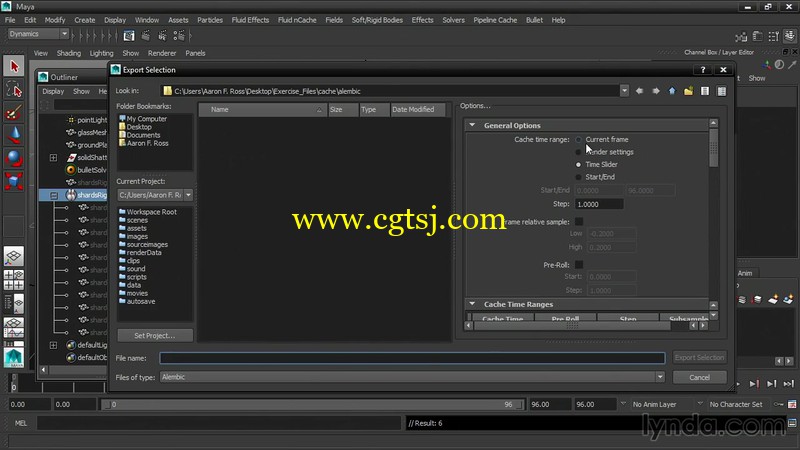The height and width of the screenshot is (450, 800).
Task: Click the File name input field
Action: tap(412, 358)
